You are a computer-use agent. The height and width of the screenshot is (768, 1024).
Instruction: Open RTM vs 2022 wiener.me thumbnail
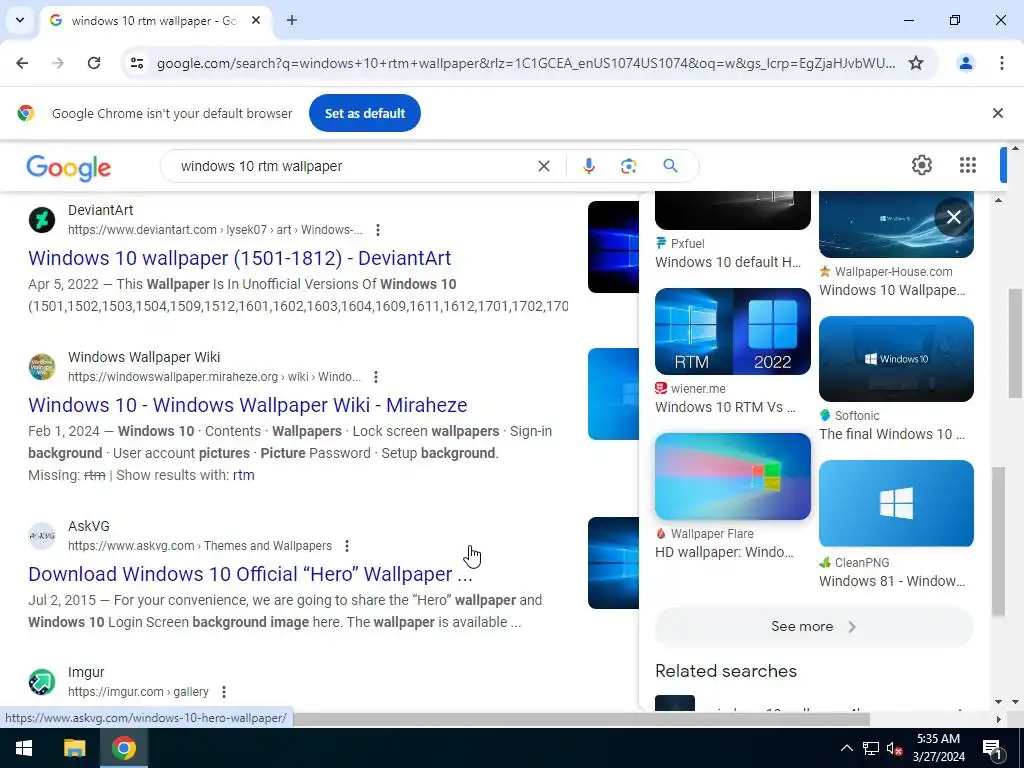tap(733, 331)
